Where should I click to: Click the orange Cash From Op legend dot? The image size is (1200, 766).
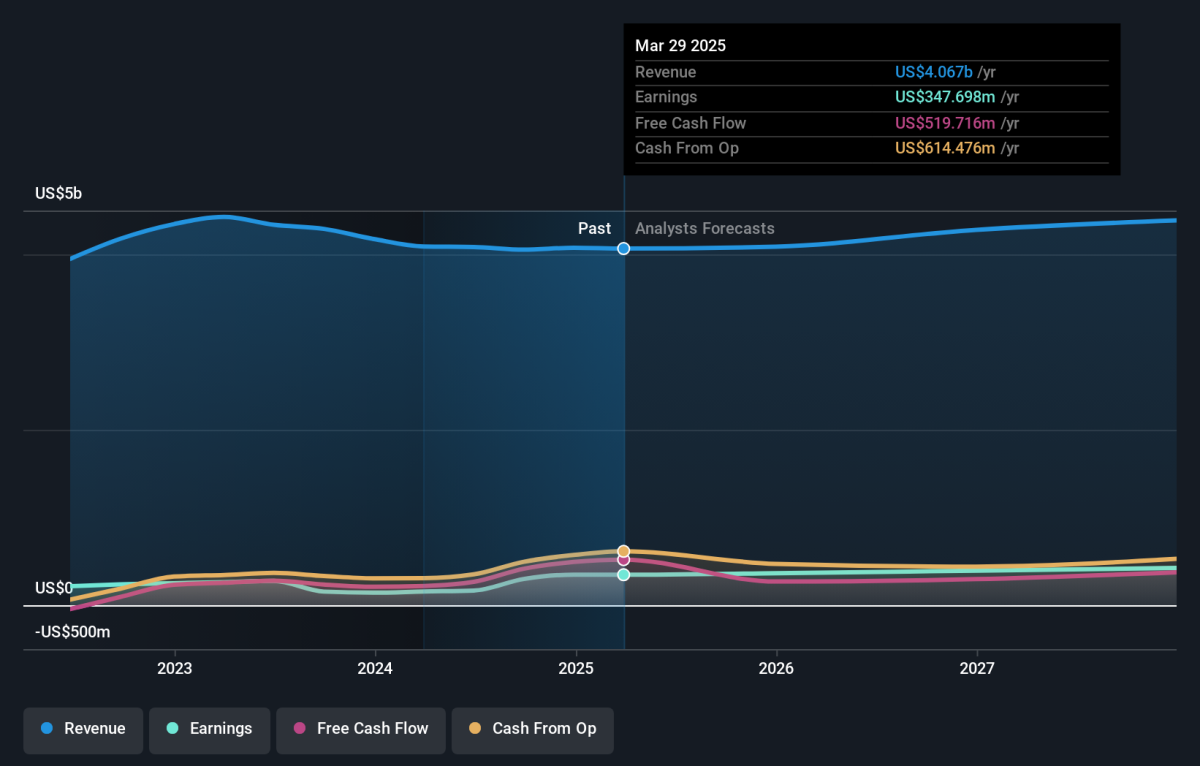point(475,729)
